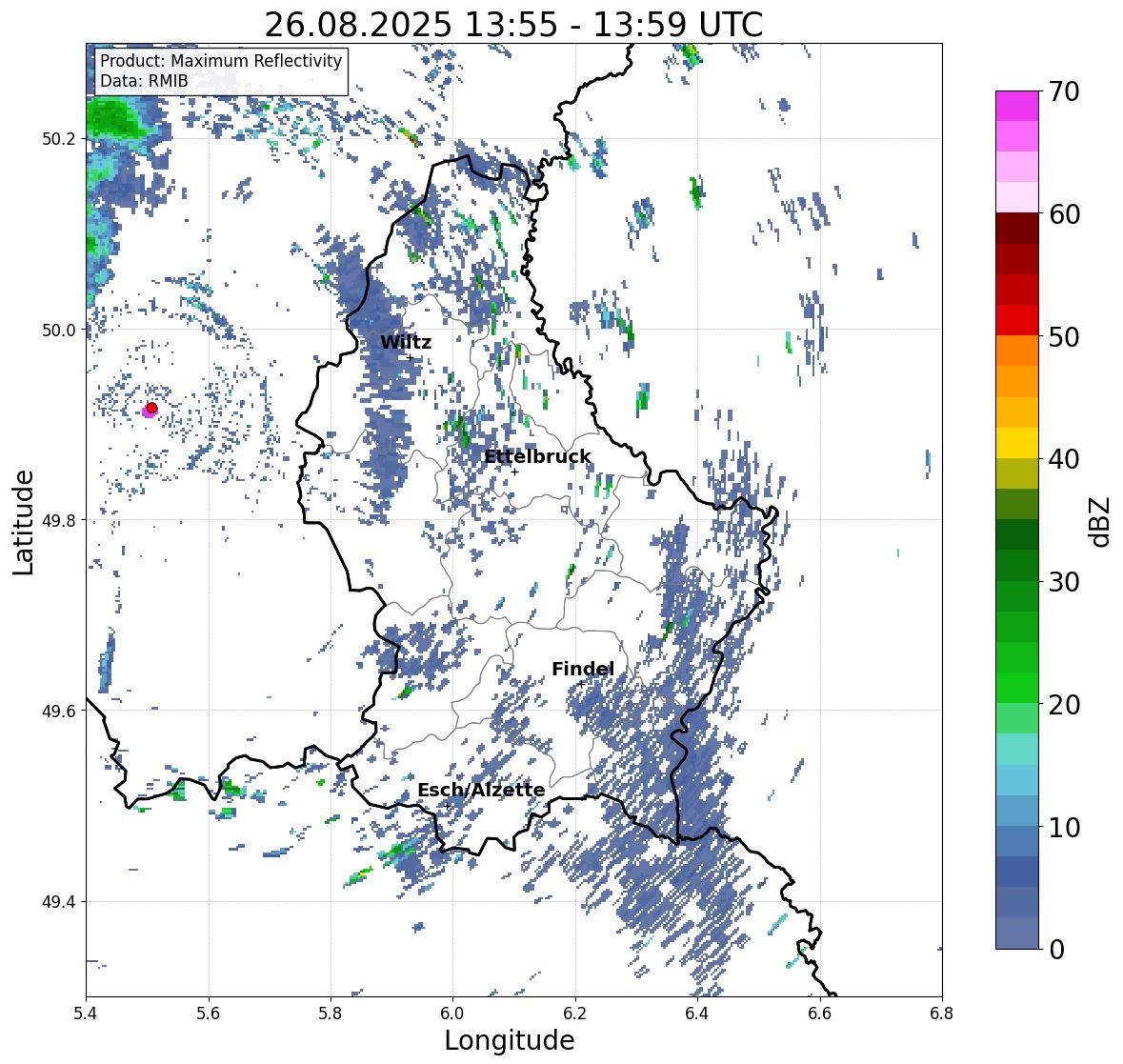This screenshot has width=1123, height=1064.
Task: Click longitude tick label 5.8
Action: (331, 1014)
